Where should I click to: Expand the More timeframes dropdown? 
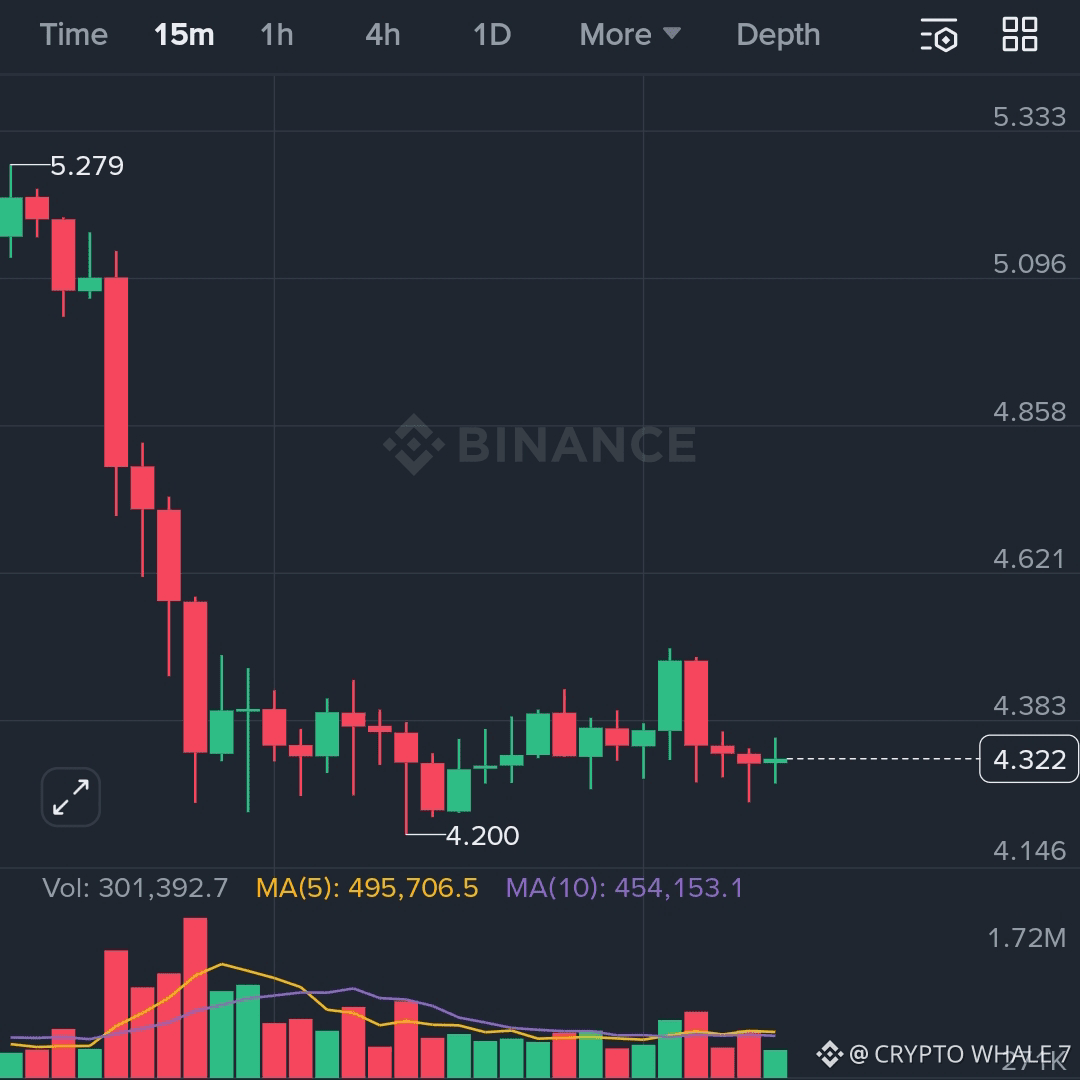630,34
